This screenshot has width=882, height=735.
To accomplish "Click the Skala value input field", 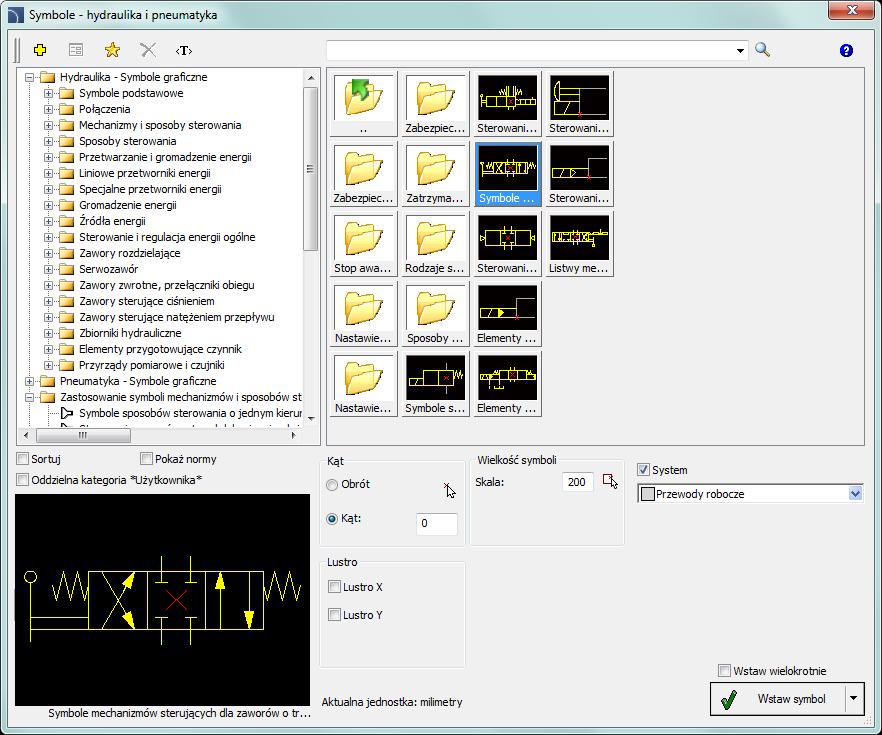I will pyautogui.click(x=577, y=482).
